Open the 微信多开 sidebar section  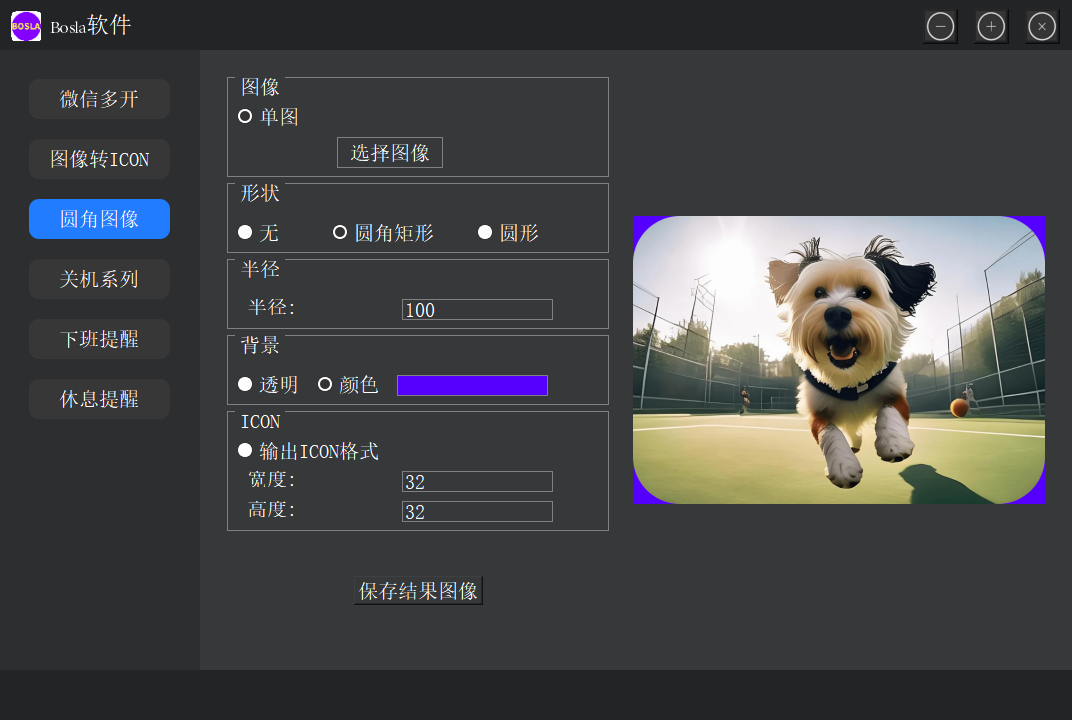tap(99, 99)
